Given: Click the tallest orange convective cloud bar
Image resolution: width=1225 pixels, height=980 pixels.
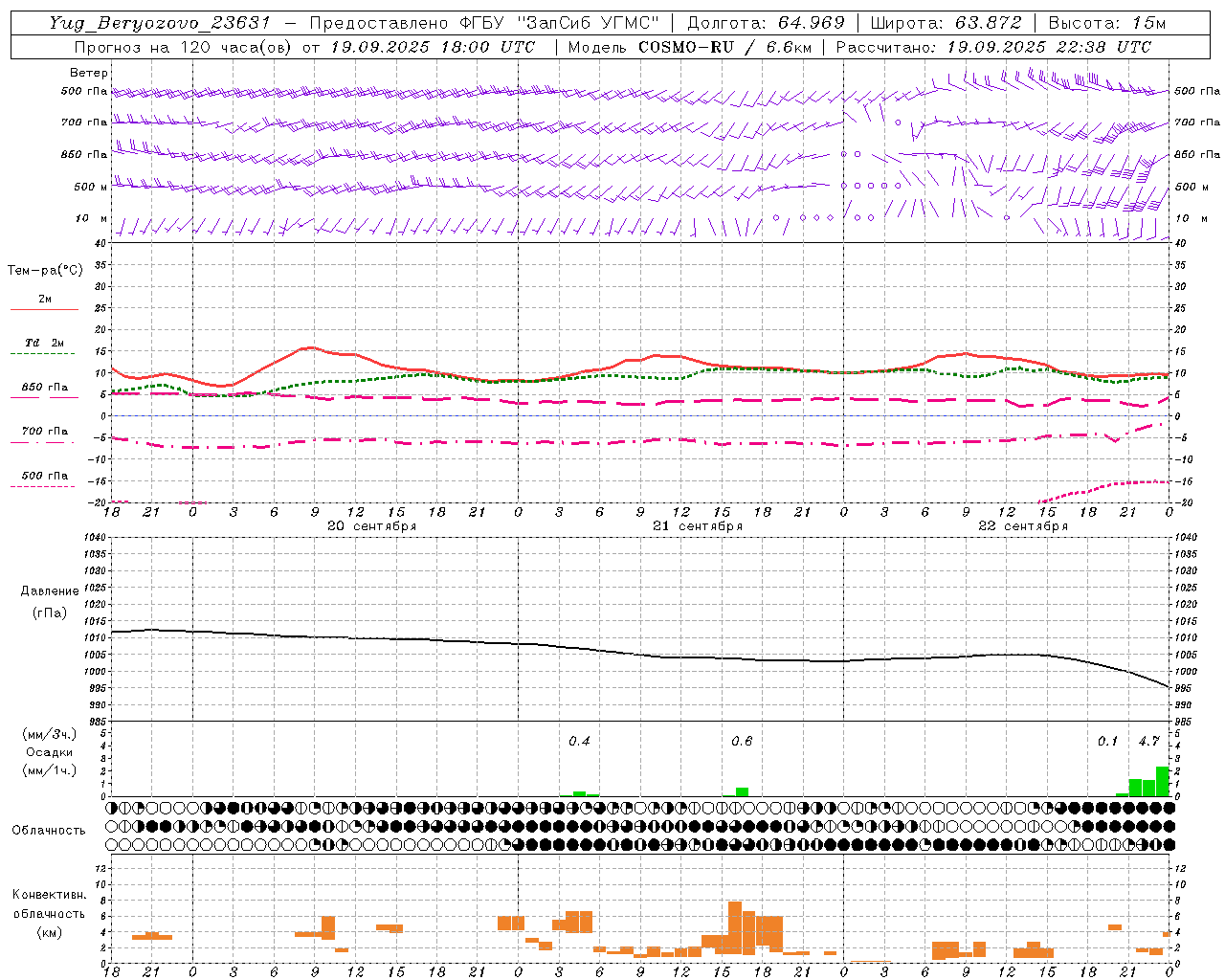Looking at the screenshot, I should point(735,927).
